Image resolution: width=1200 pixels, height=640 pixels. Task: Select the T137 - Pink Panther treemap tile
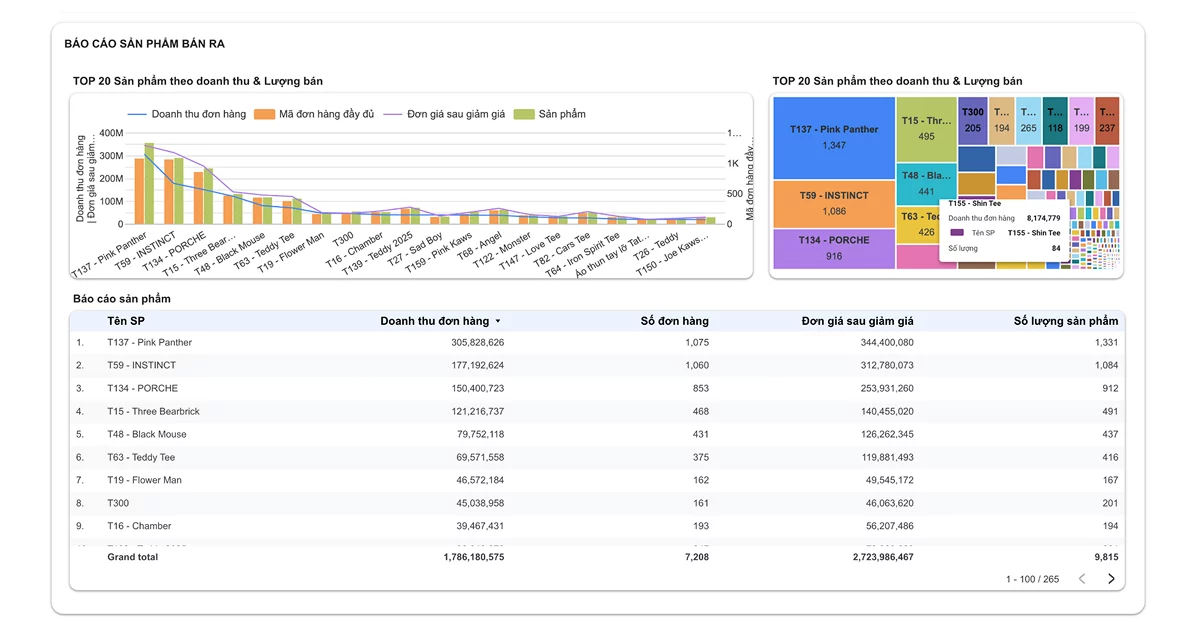(x=834, y=138)
